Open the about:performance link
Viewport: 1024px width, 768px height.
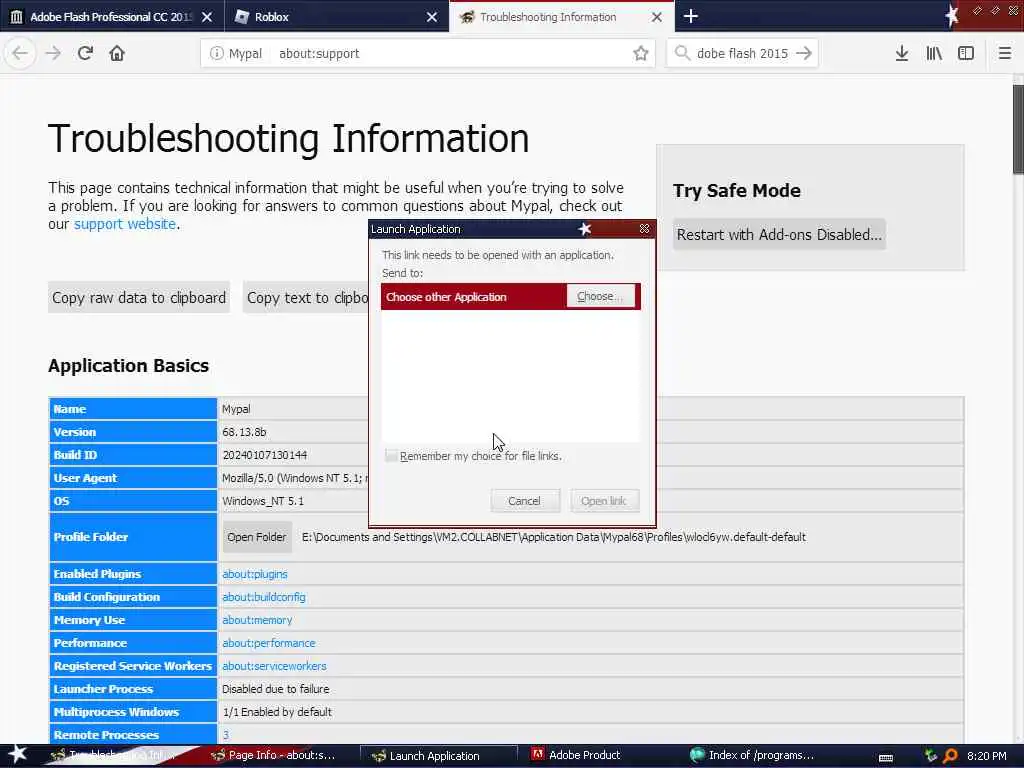[x=269, y=643]
